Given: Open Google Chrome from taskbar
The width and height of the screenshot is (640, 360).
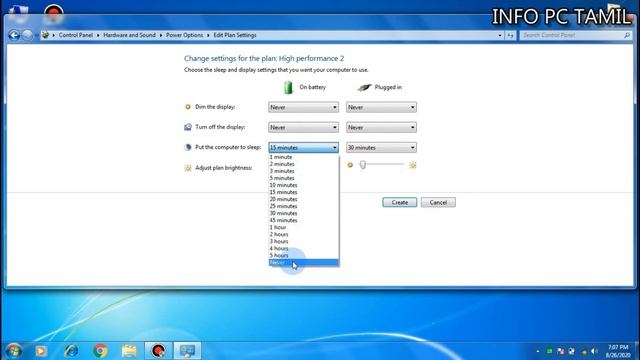Looking at the screenshot, I should 100,351.
